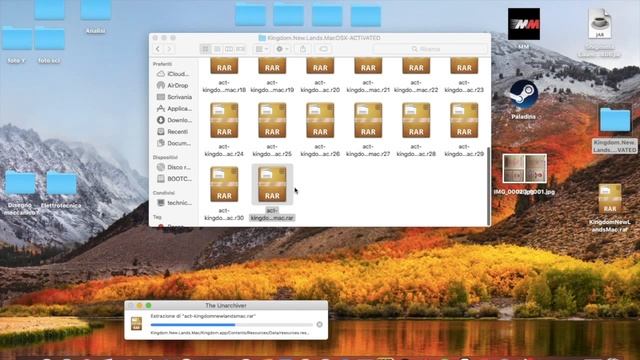Open the Finder arrange-by dropdown
Screen dimensions: 640x360
tap(261, 49)
